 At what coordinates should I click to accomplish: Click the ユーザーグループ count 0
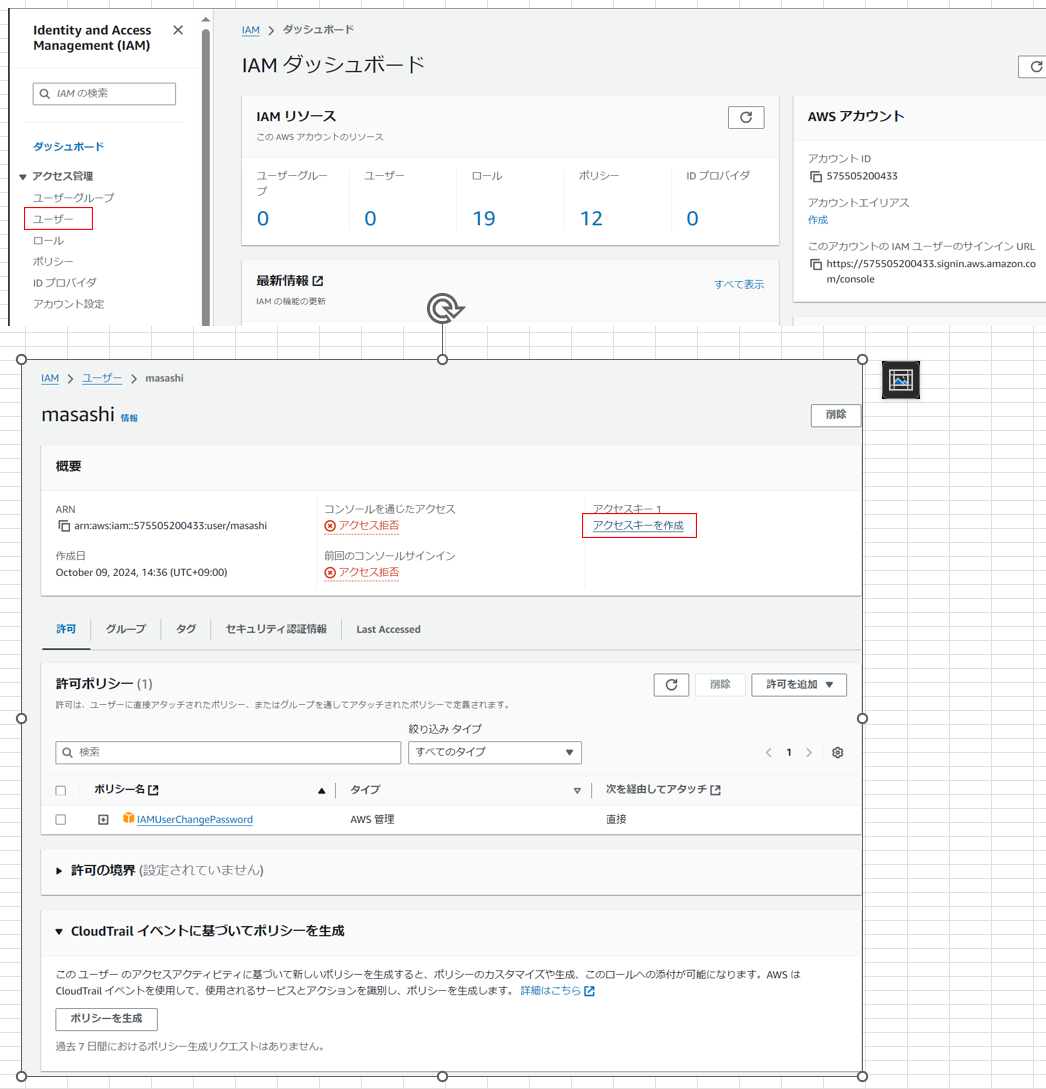tap(263, 218)
